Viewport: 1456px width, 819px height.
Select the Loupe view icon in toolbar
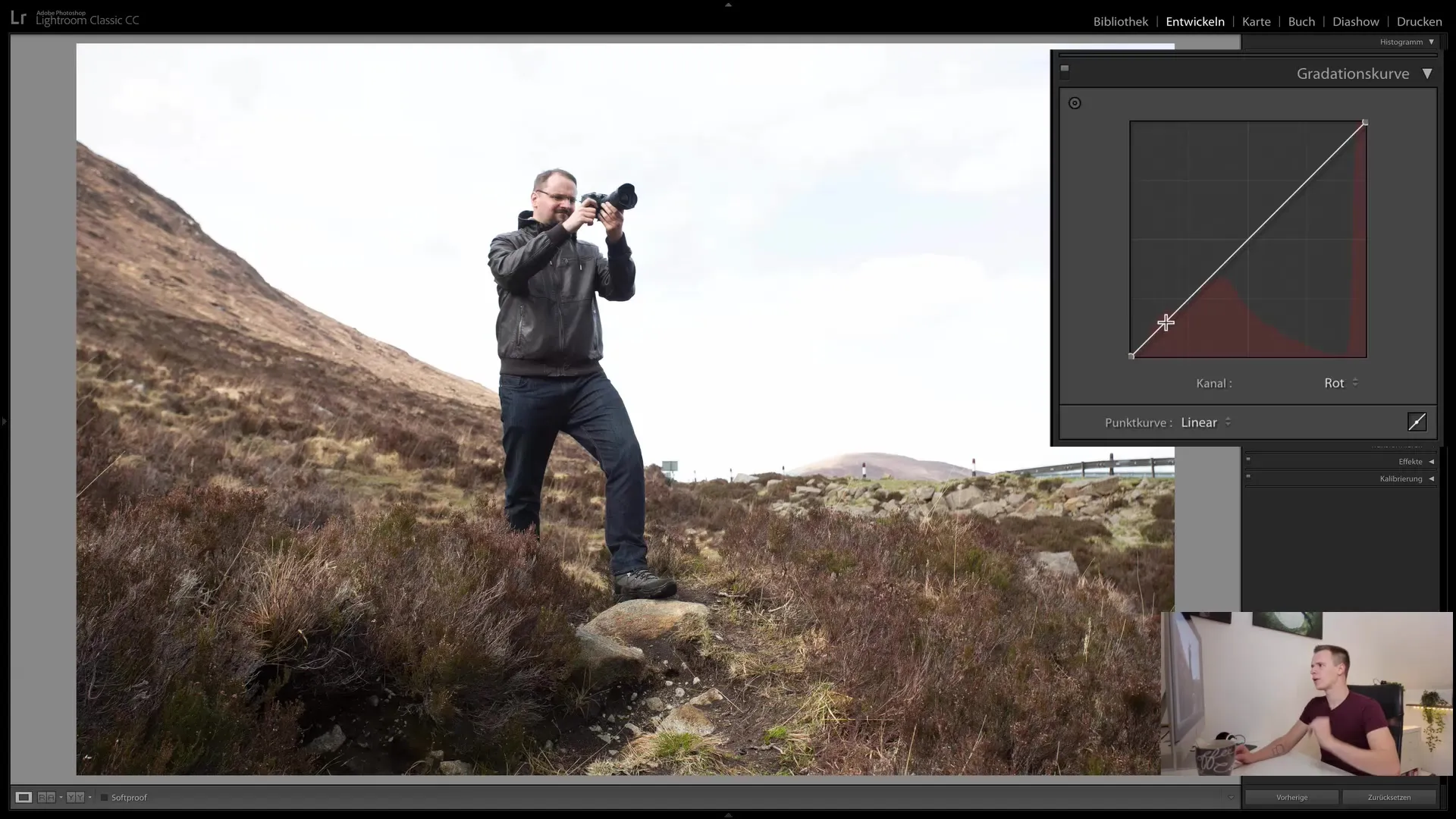[24, 797]
